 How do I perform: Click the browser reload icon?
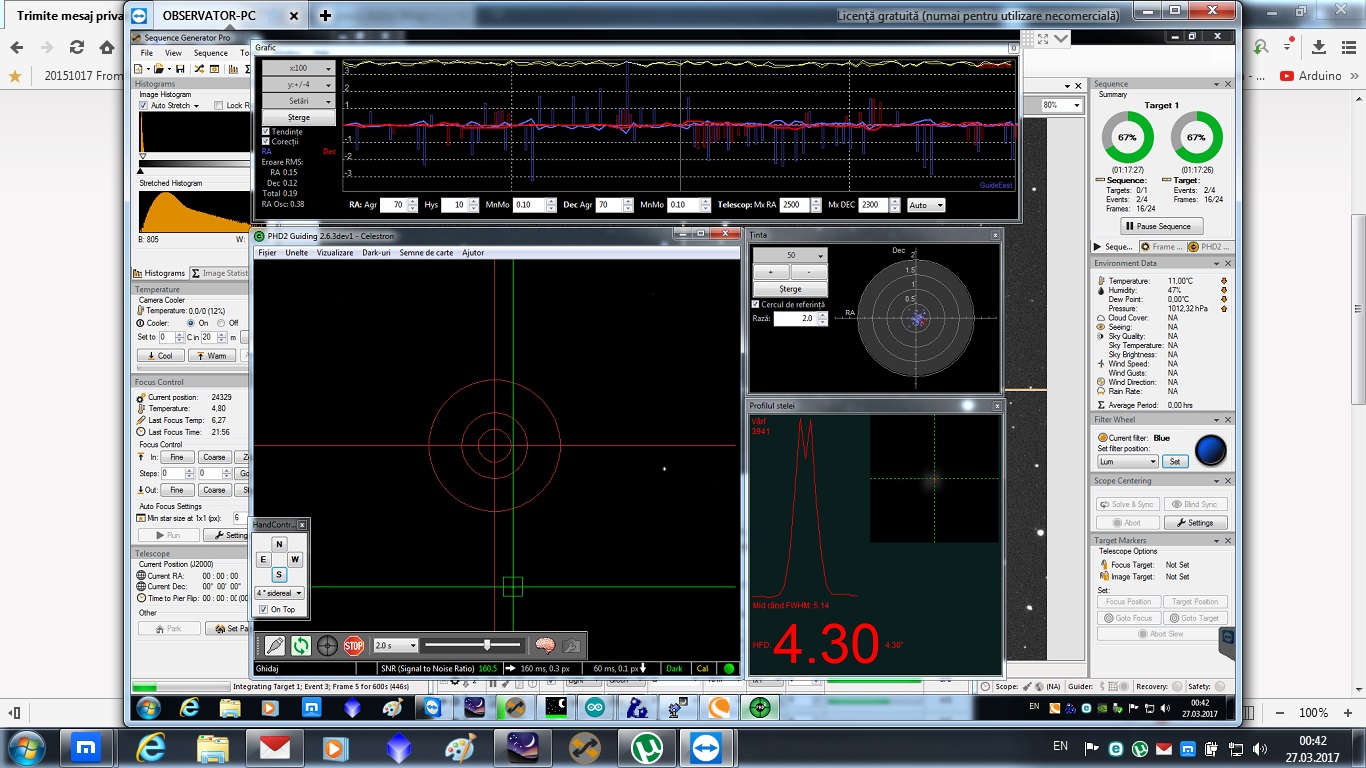coord(77,47)
